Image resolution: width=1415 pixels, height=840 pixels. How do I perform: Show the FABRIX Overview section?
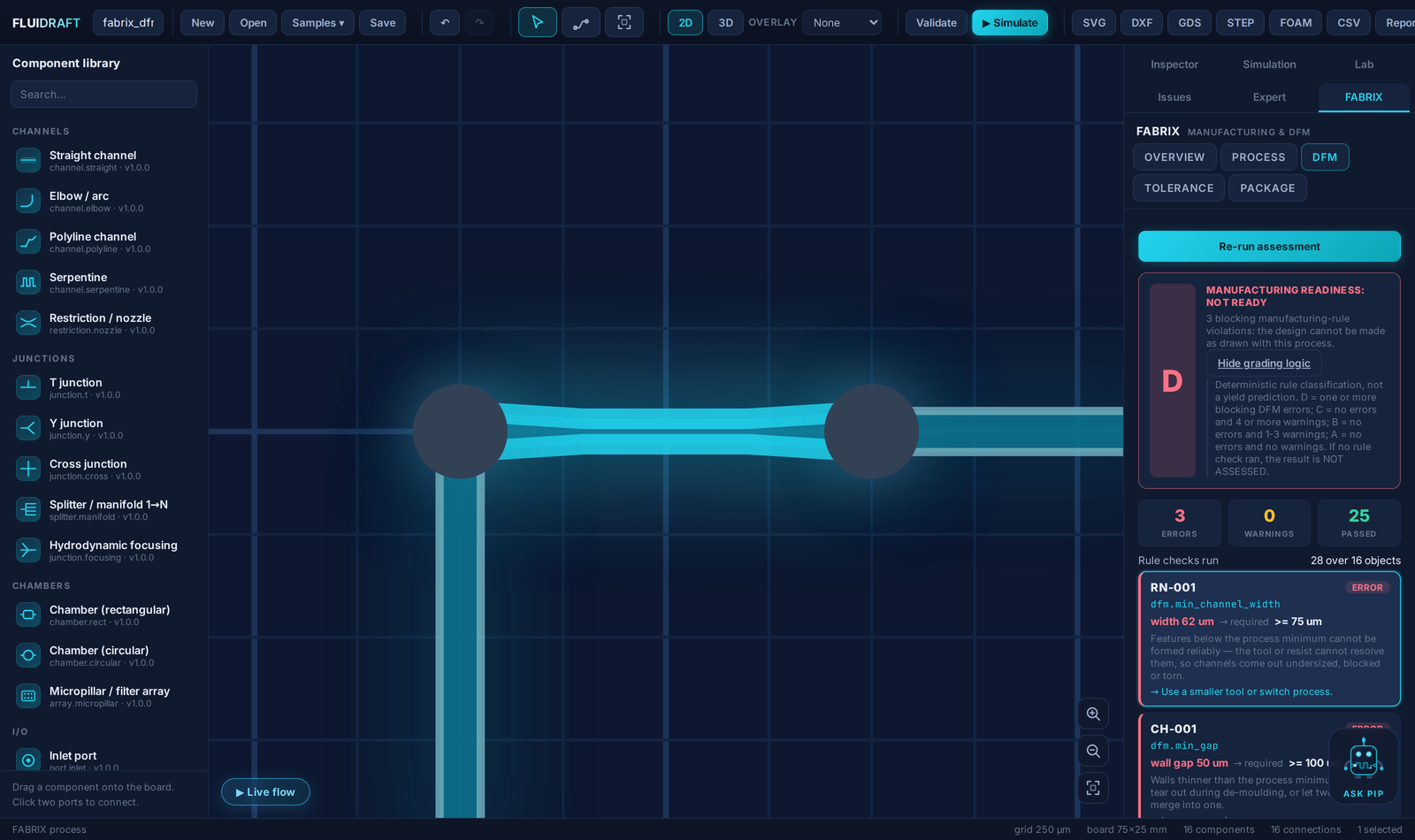(x=1174, y=157)
